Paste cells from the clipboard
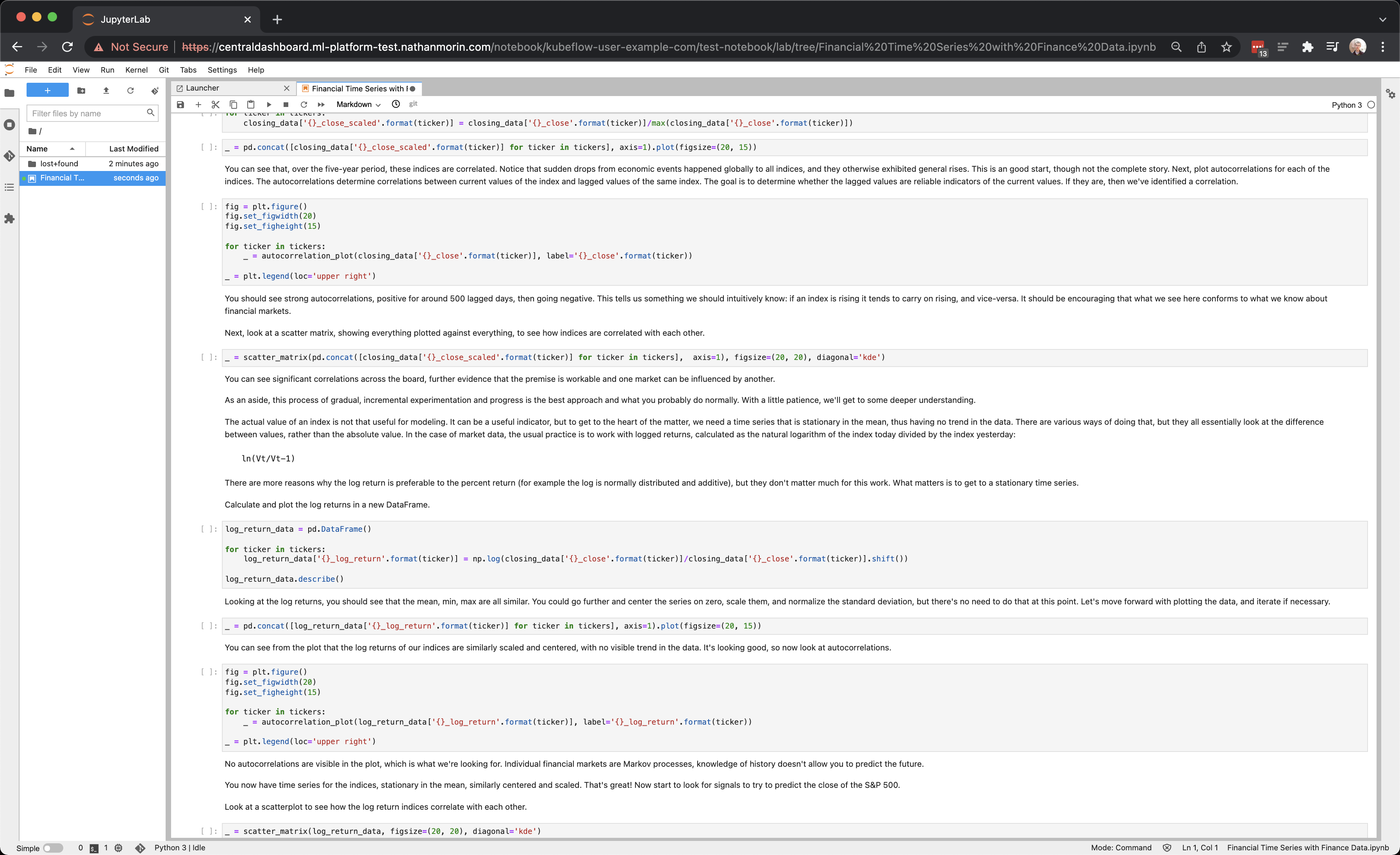The width and height of the screenshot is (1400, 855). point(250,105)
